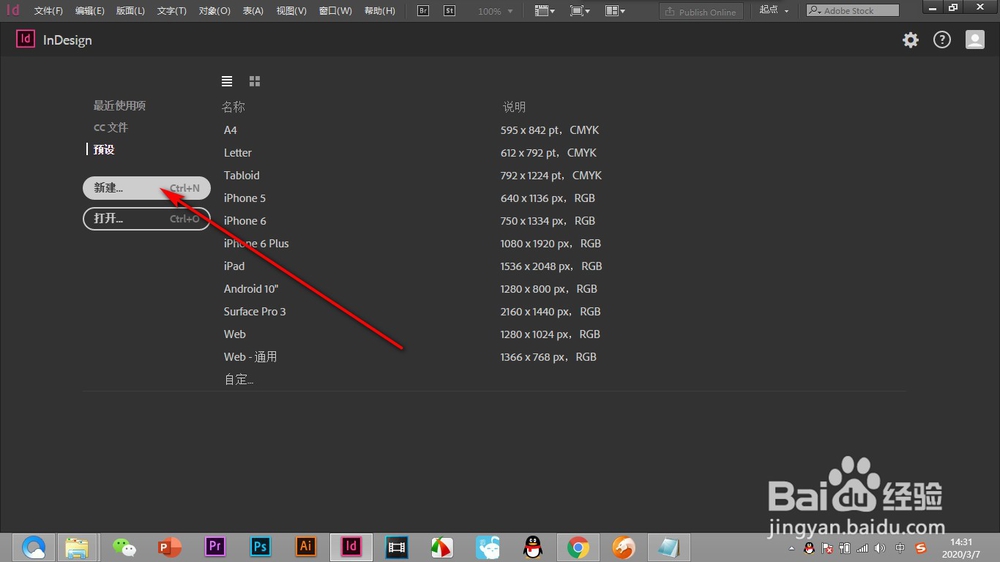Open the user account profile icon

click(974, 40)
